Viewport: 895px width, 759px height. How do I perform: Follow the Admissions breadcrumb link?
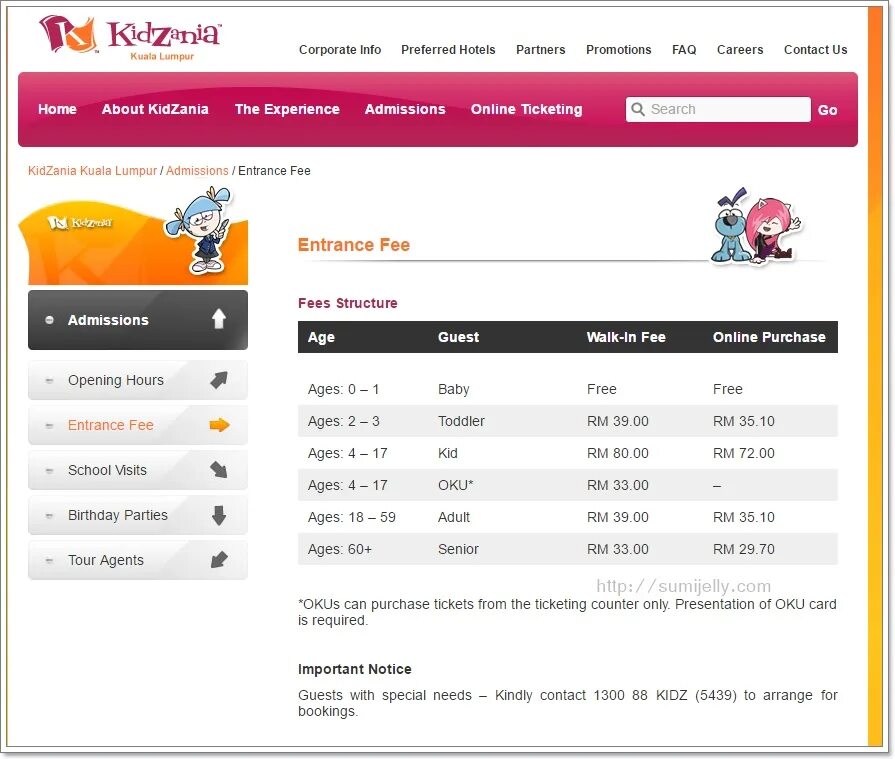tap(197, 171)
